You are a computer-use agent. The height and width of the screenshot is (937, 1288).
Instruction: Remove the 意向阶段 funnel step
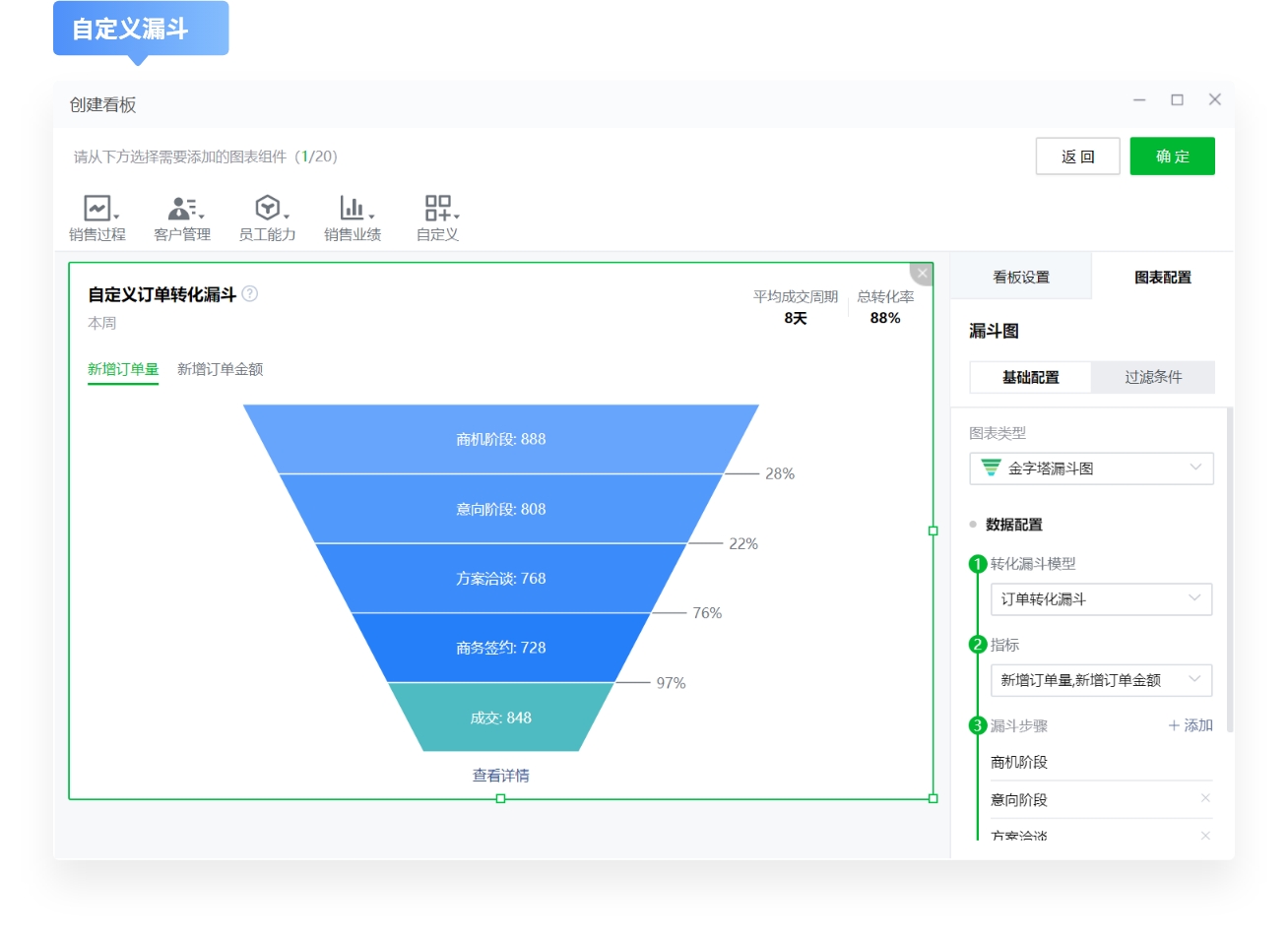[x=1205, y=799]
